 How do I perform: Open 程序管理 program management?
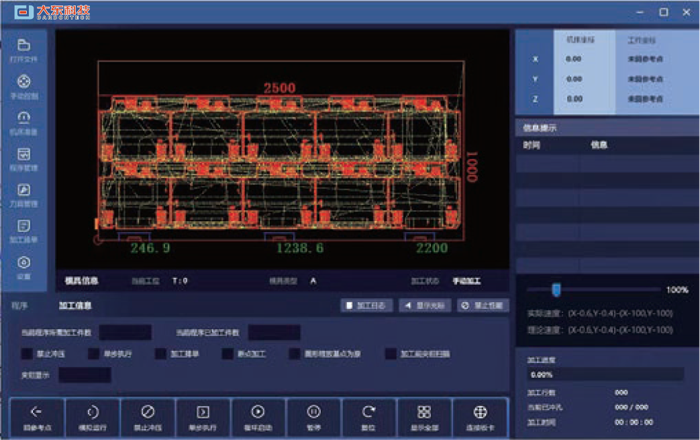24,158
